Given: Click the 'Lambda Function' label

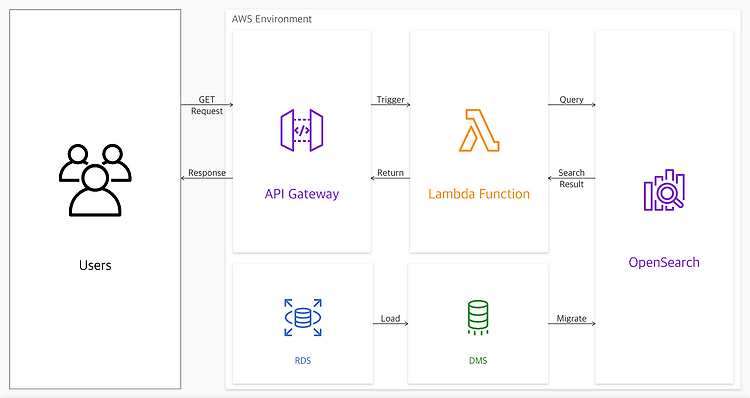Looking at the screenshot, I should (x=479, y=194).
